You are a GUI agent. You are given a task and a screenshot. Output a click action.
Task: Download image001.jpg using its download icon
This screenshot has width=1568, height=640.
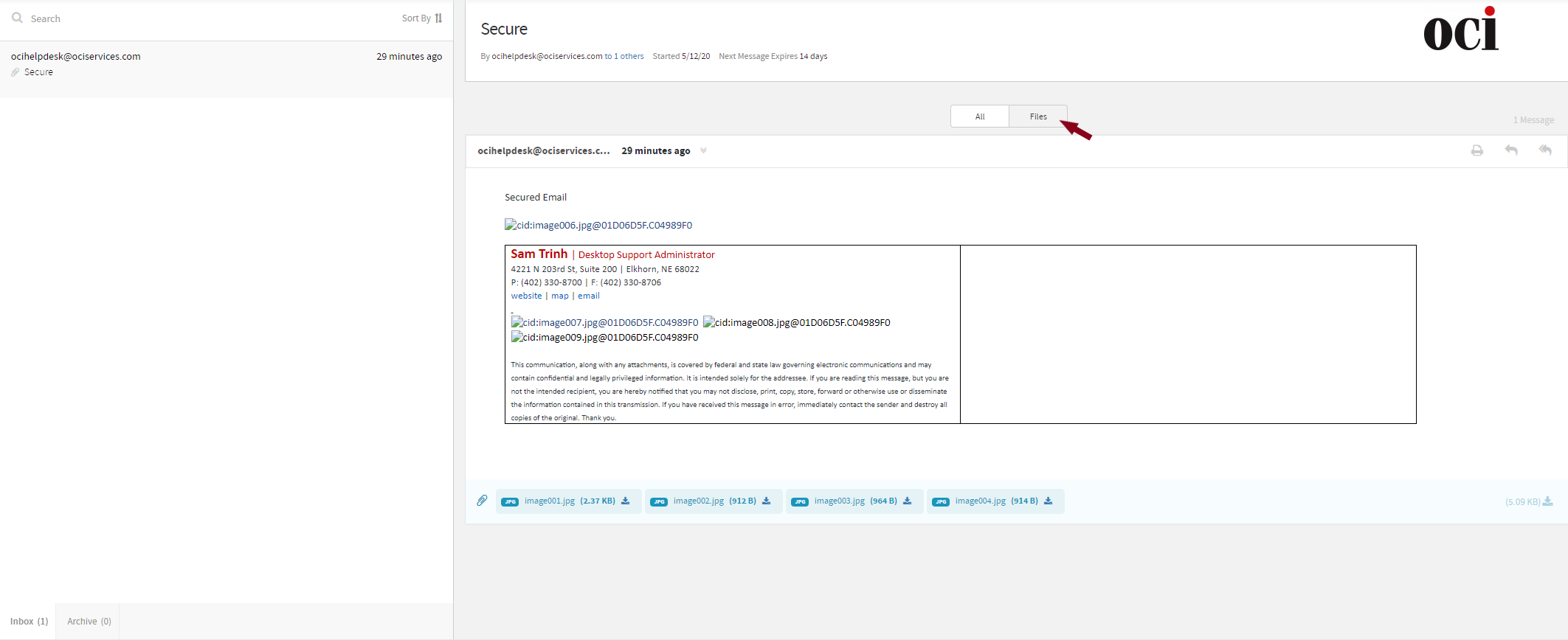point(626,501)
